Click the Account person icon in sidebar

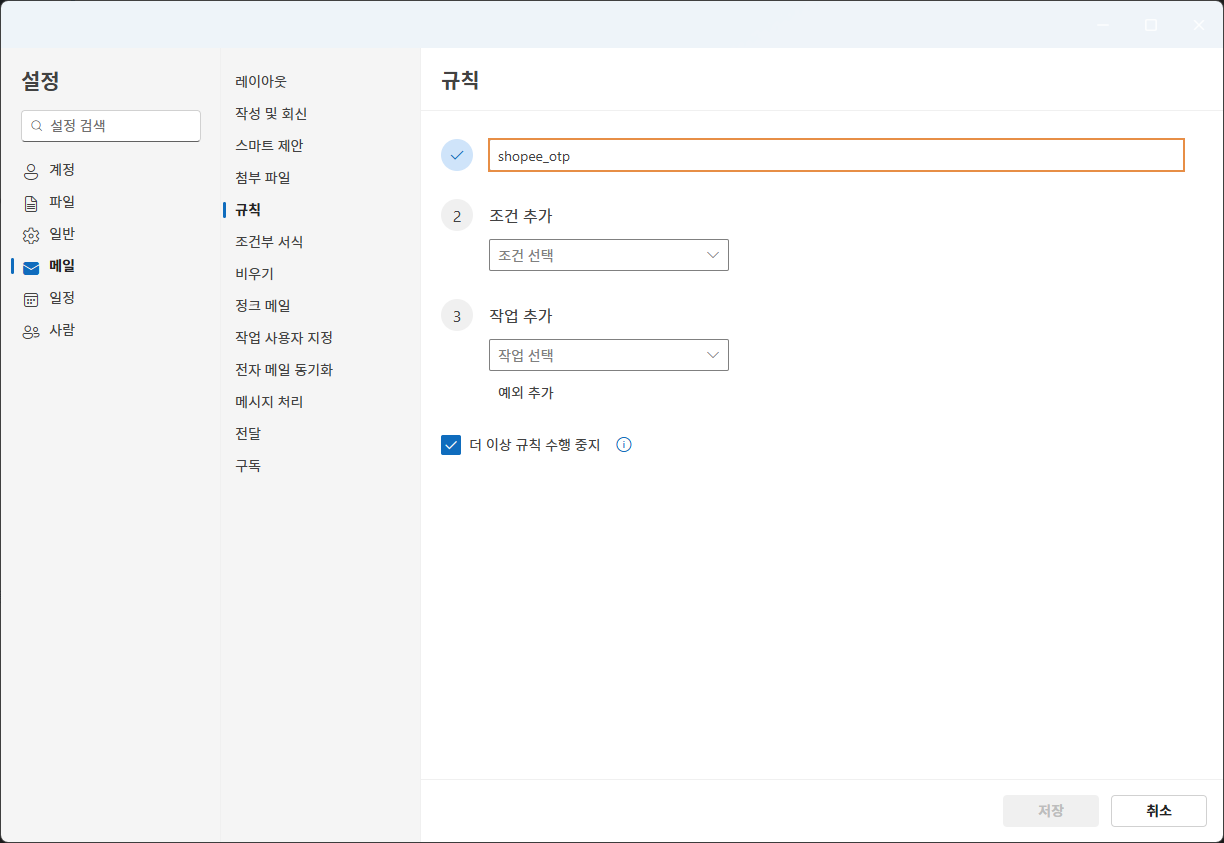pos(31,171)
